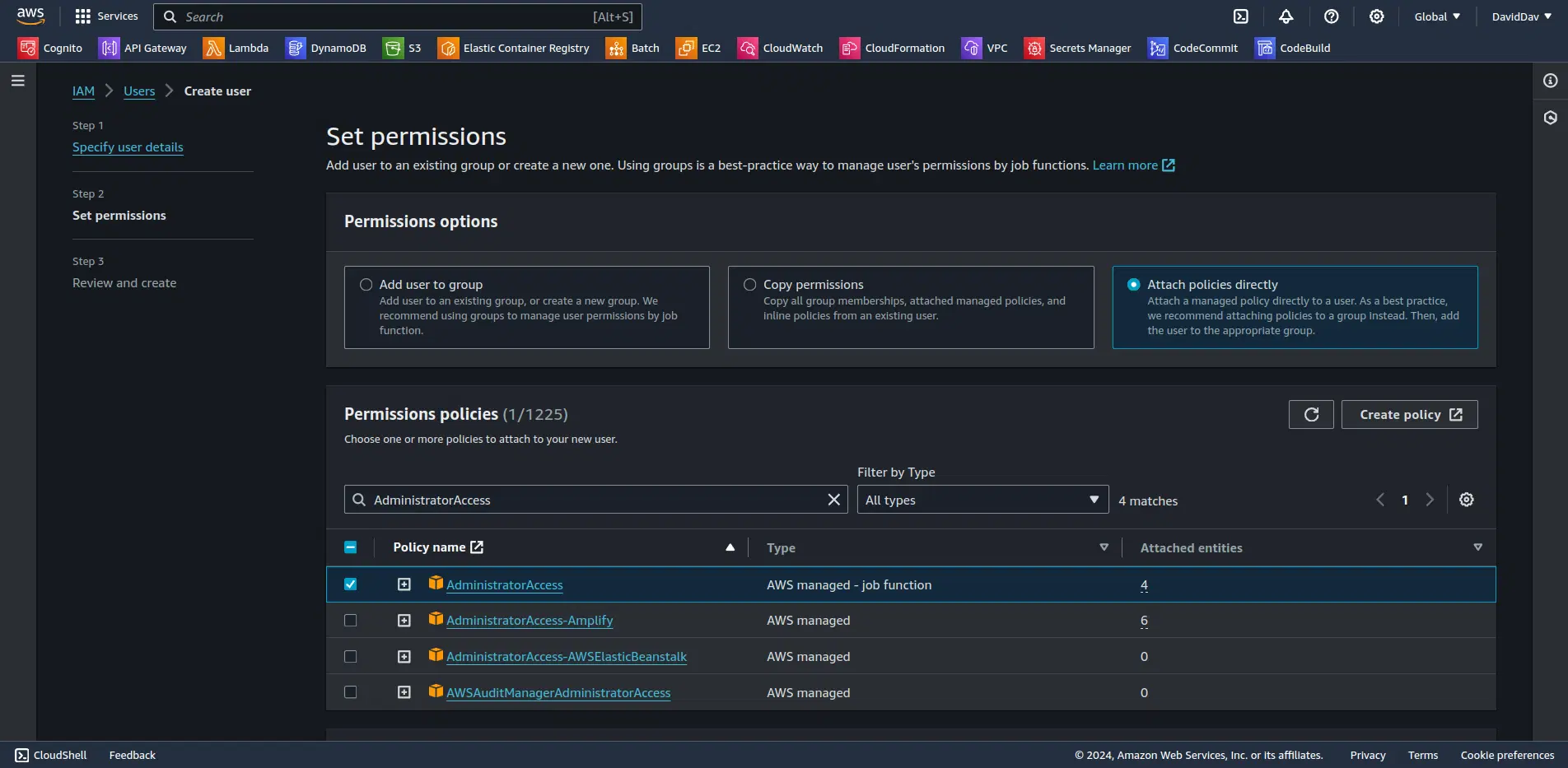Image resolution: width=1568 pixels, height=768 pixels.
Task: Open the All types filter dropdown
Action: 982,499
